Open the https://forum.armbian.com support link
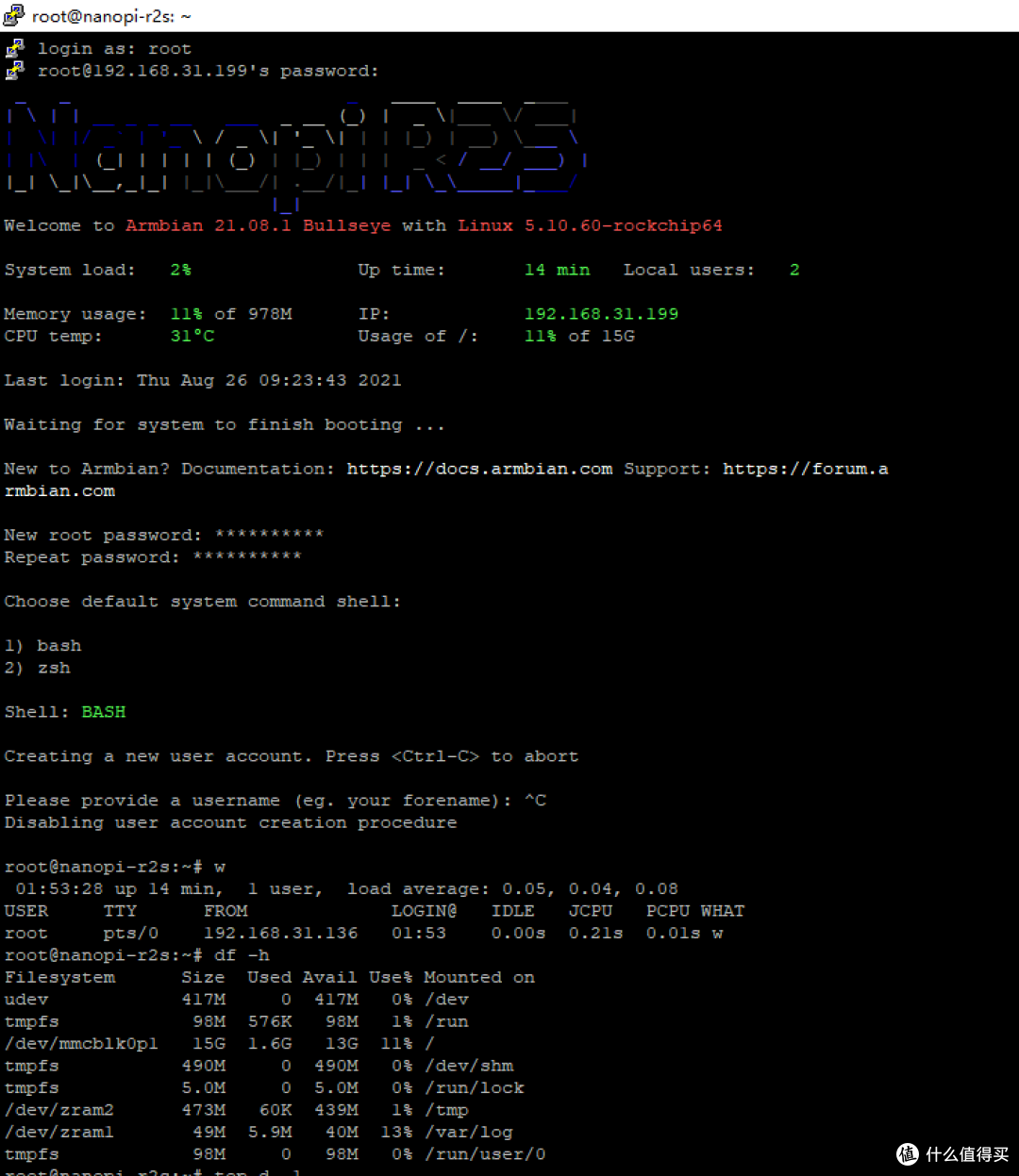The width and height of the screenshot is (1019, 1176). [805, 468]
